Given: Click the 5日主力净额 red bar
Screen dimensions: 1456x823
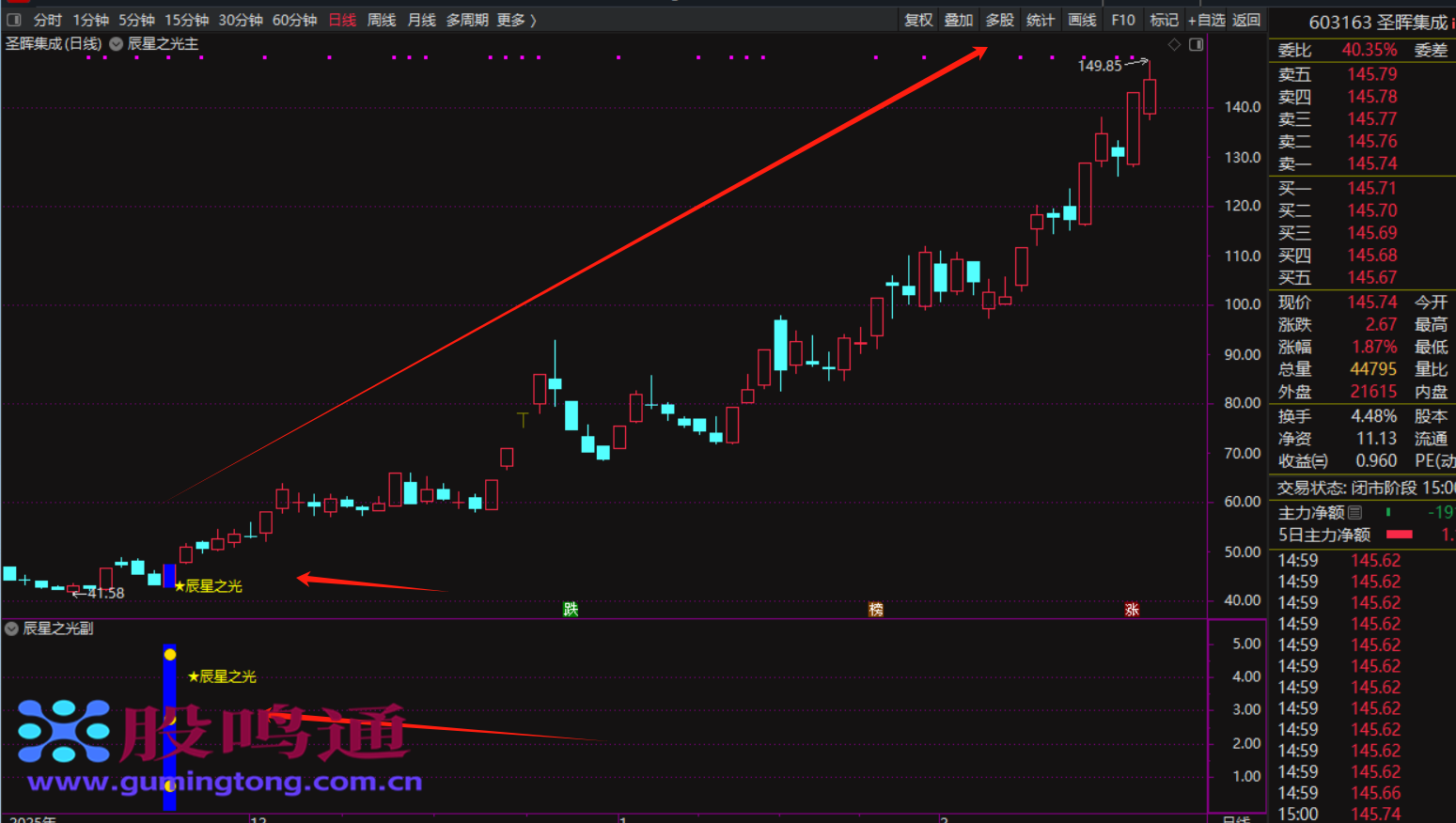Looking at the screenshot, I should coord(1400,535).
